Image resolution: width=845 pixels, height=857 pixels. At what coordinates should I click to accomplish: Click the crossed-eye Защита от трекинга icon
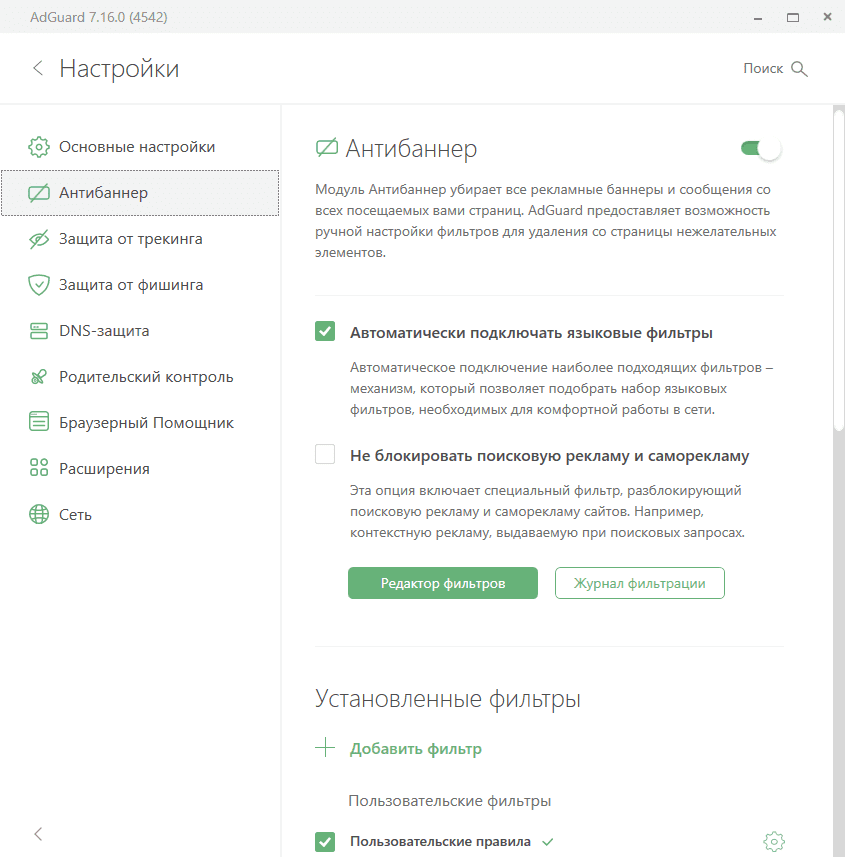tap(39, 239)
